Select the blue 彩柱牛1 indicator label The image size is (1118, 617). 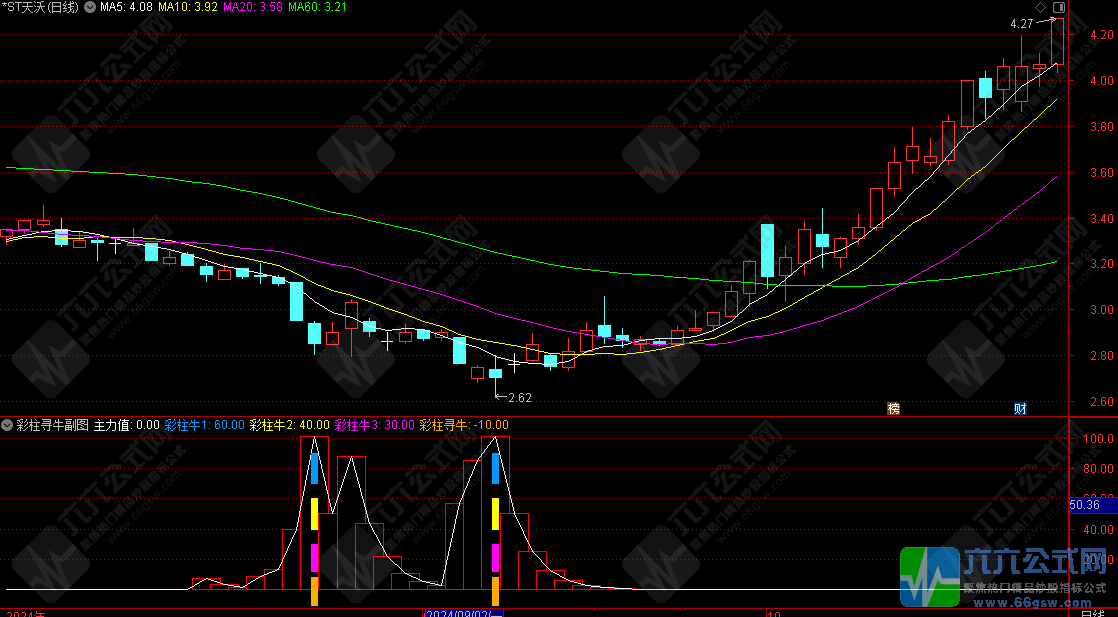click(x=205, y=425)
